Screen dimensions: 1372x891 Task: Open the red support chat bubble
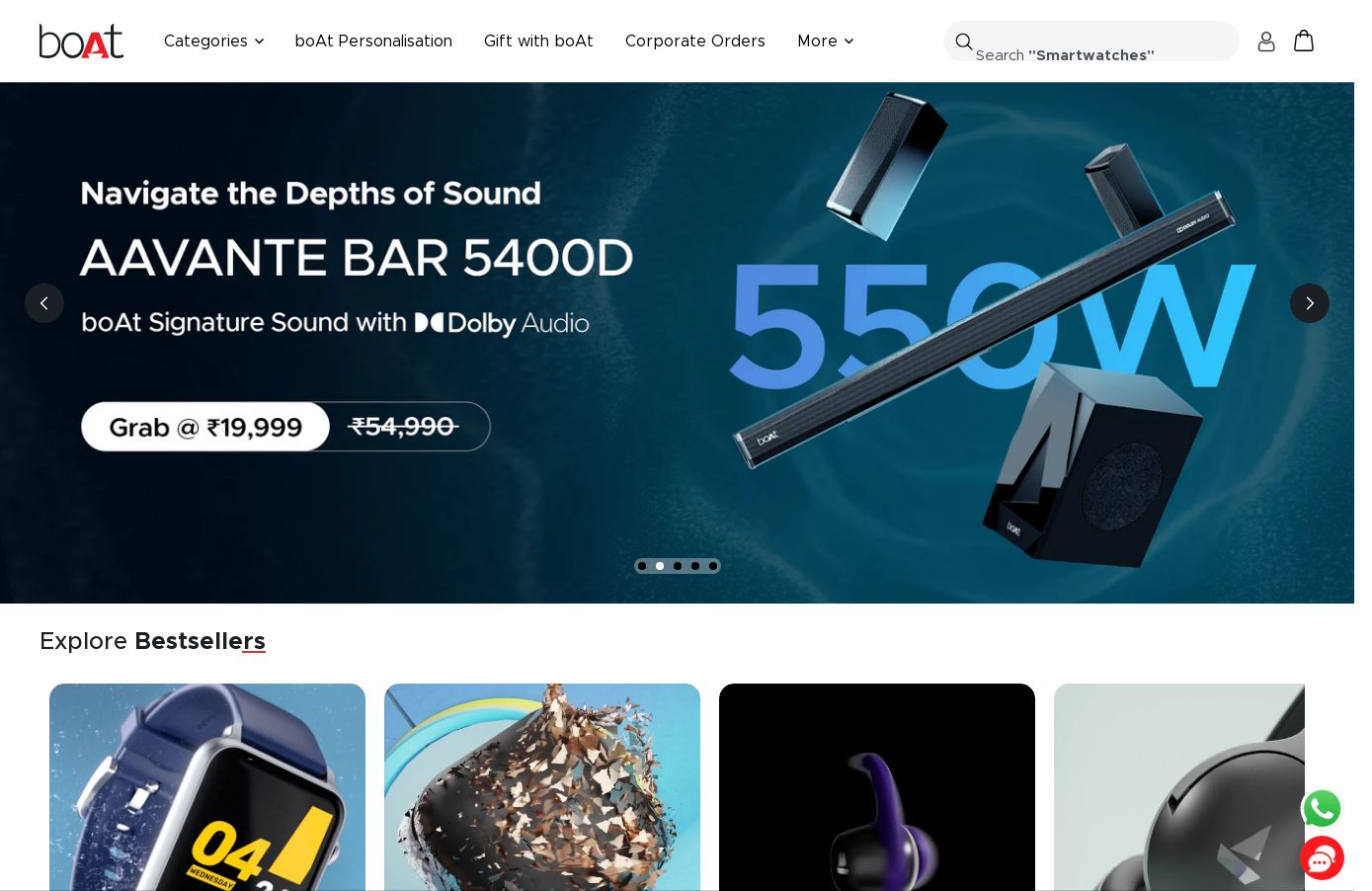click(1322, 858)
